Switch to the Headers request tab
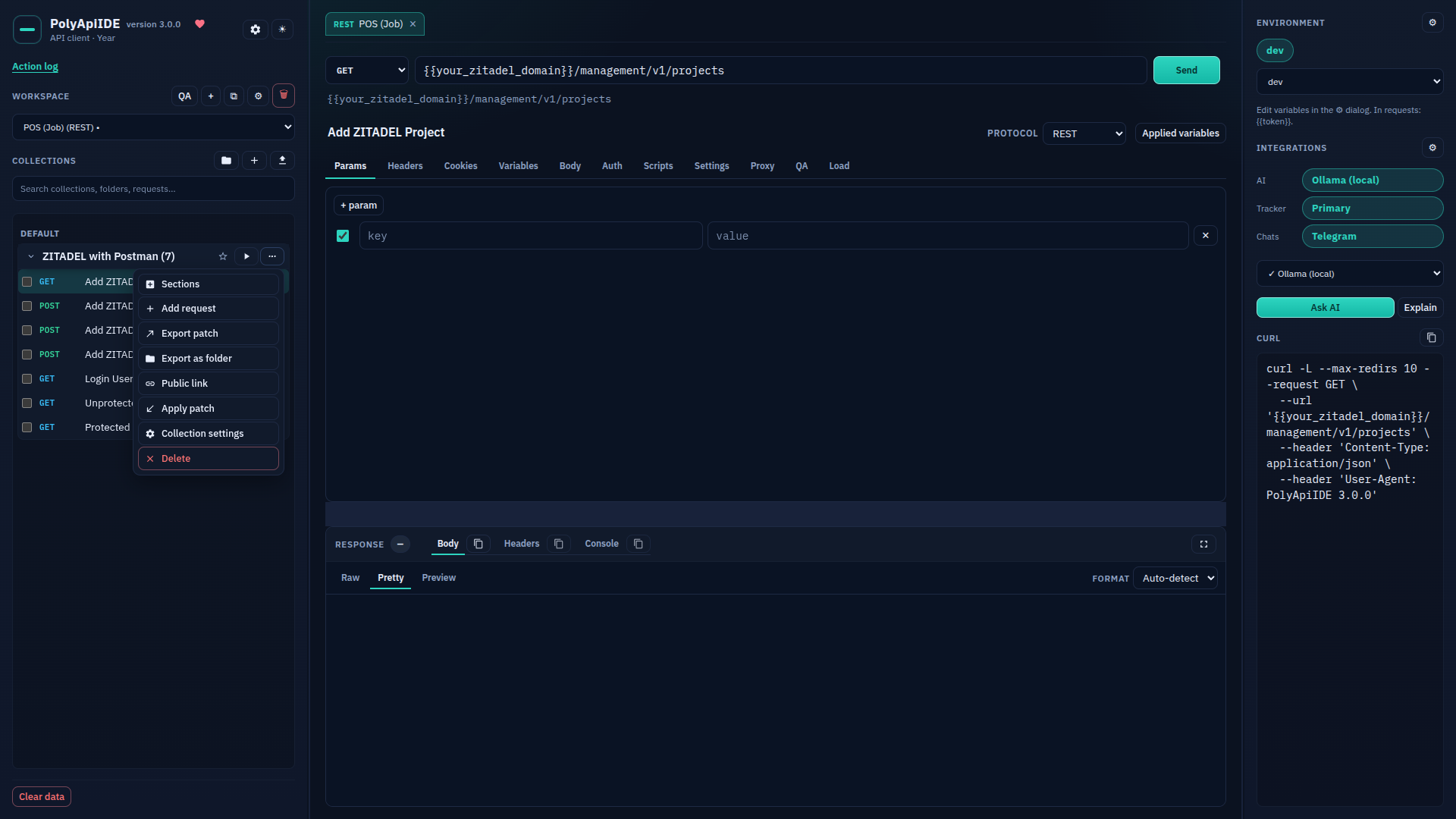 405,166
